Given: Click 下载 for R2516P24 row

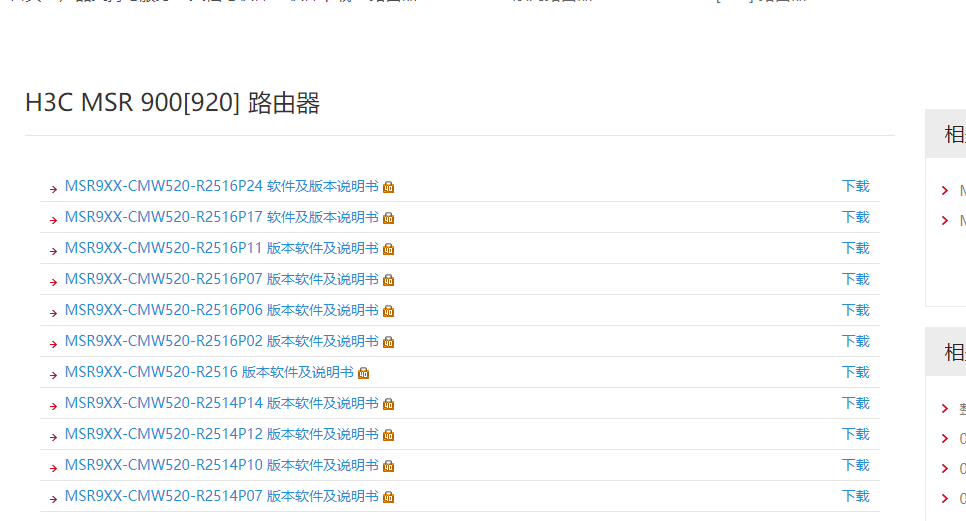Looking at the screenshot, I should (x=856, y=186).
